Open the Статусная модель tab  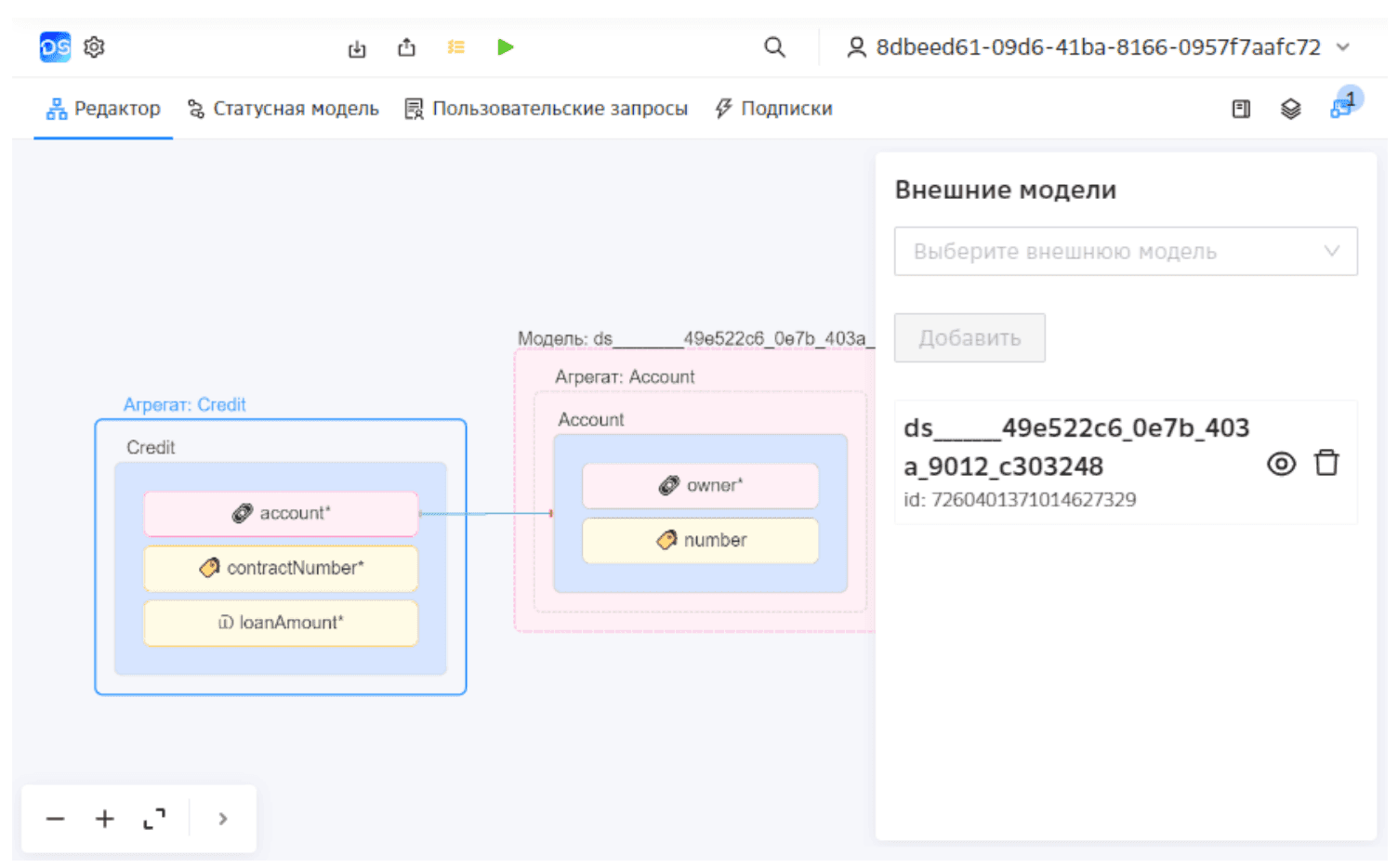click(x=284, y=109)
